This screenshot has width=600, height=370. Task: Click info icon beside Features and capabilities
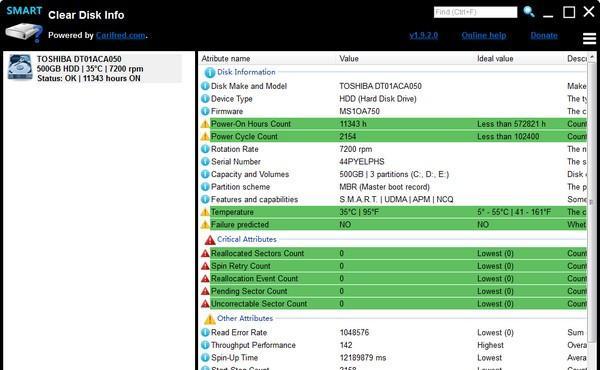(205, 199)
